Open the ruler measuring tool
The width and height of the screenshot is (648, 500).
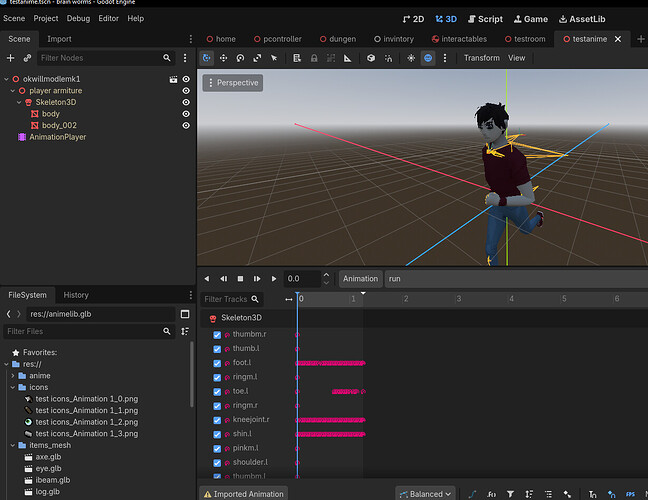coord(348,58)
